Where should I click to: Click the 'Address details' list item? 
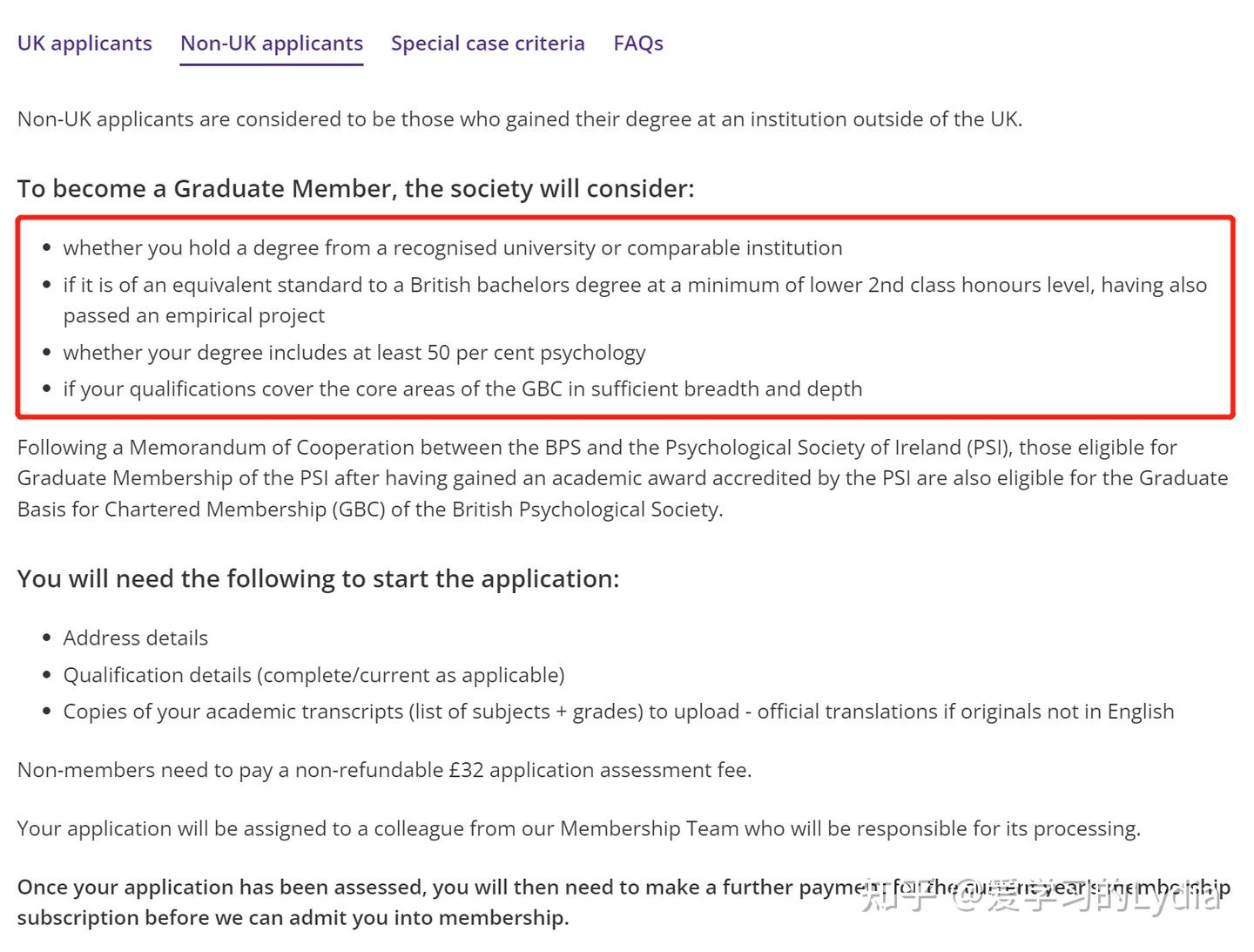point(136,638)
